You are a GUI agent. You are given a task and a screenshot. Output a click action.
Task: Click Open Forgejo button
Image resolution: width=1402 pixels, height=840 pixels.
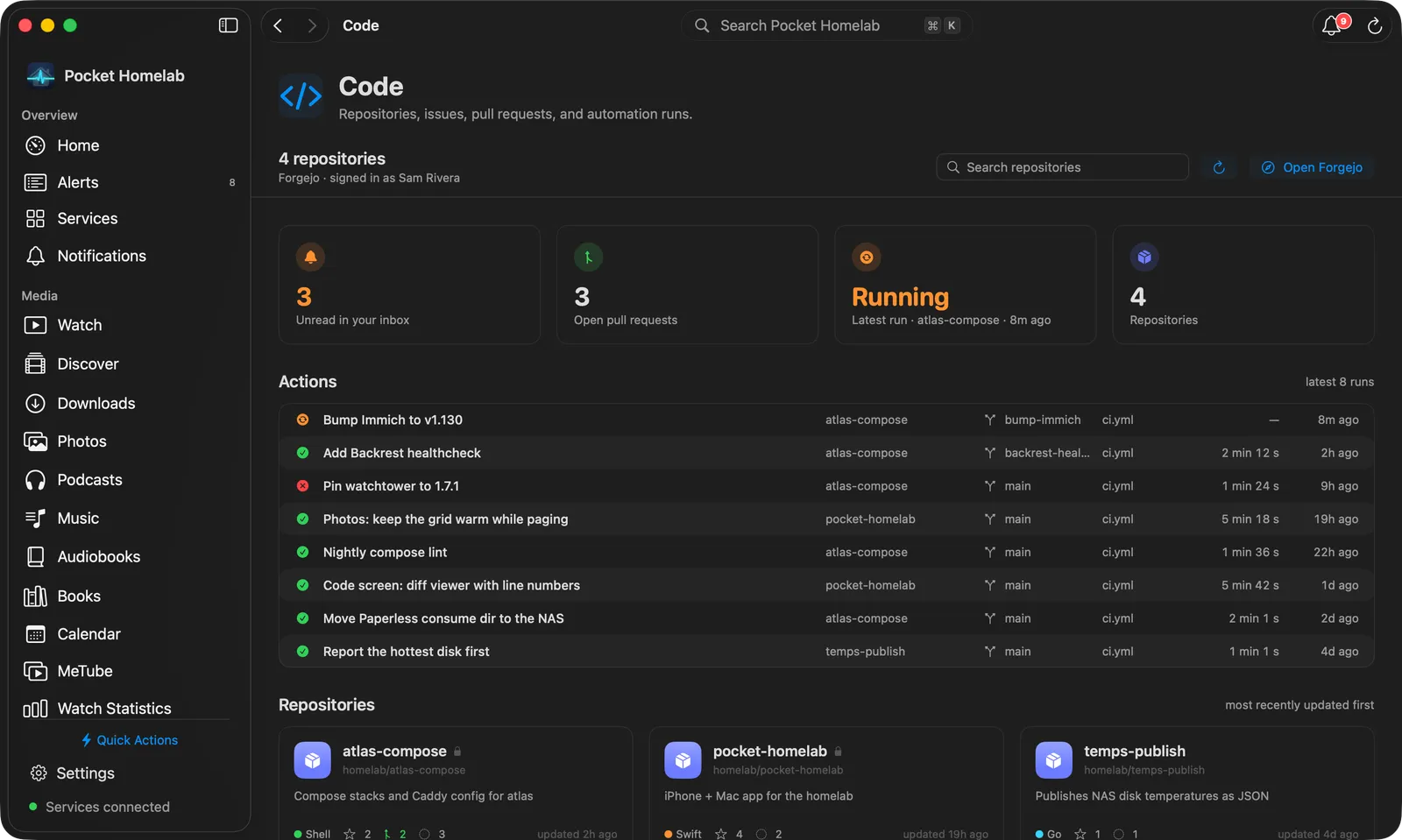[1312, 167]
